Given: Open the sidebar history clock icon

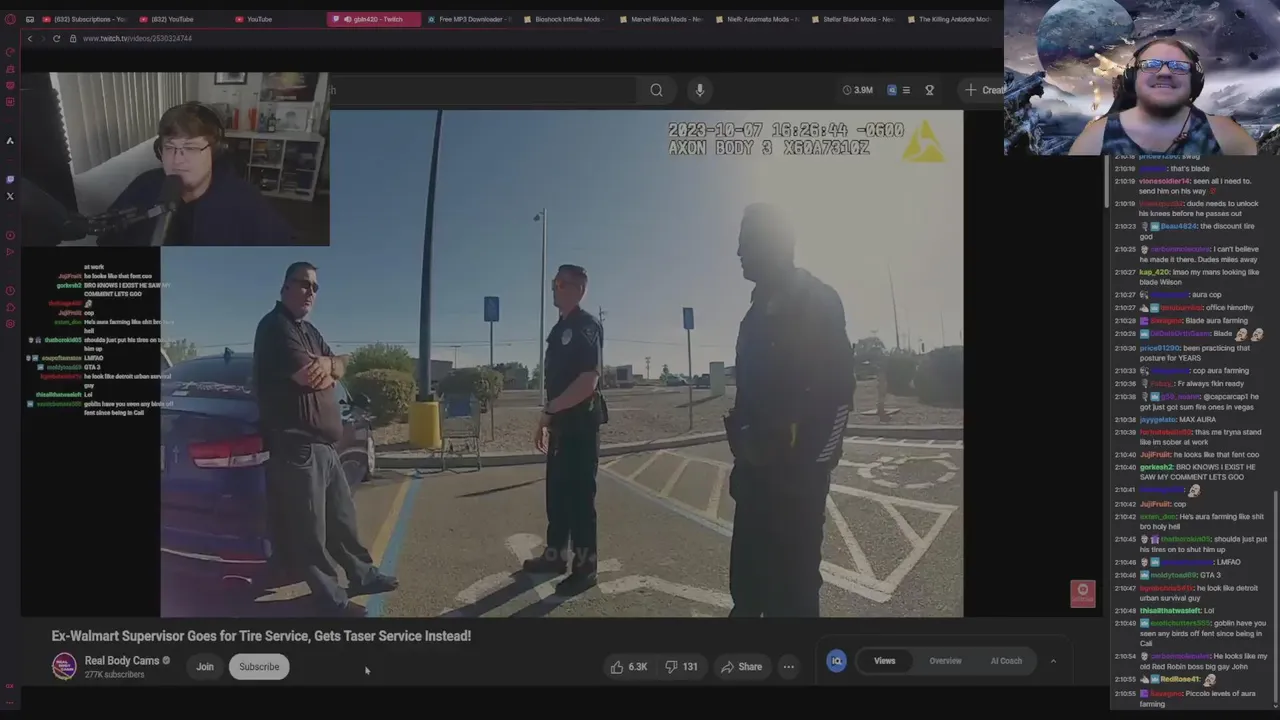Looking at the screenshot, I should (x=10, y=291).
